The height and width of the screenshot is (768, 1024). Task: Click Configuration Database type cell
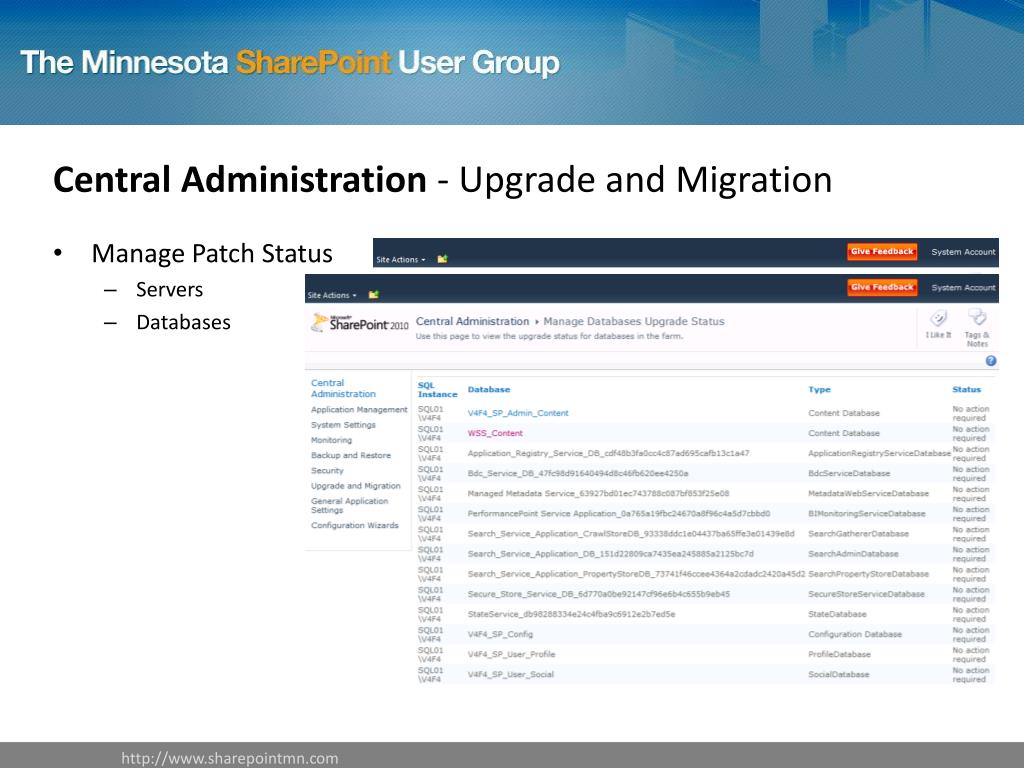click(855, 634)
